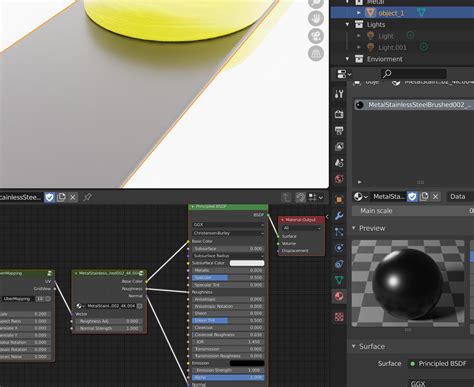Toggle fake user shield in properties panel
Screen dimensions: 474x387
click(412, 197)
